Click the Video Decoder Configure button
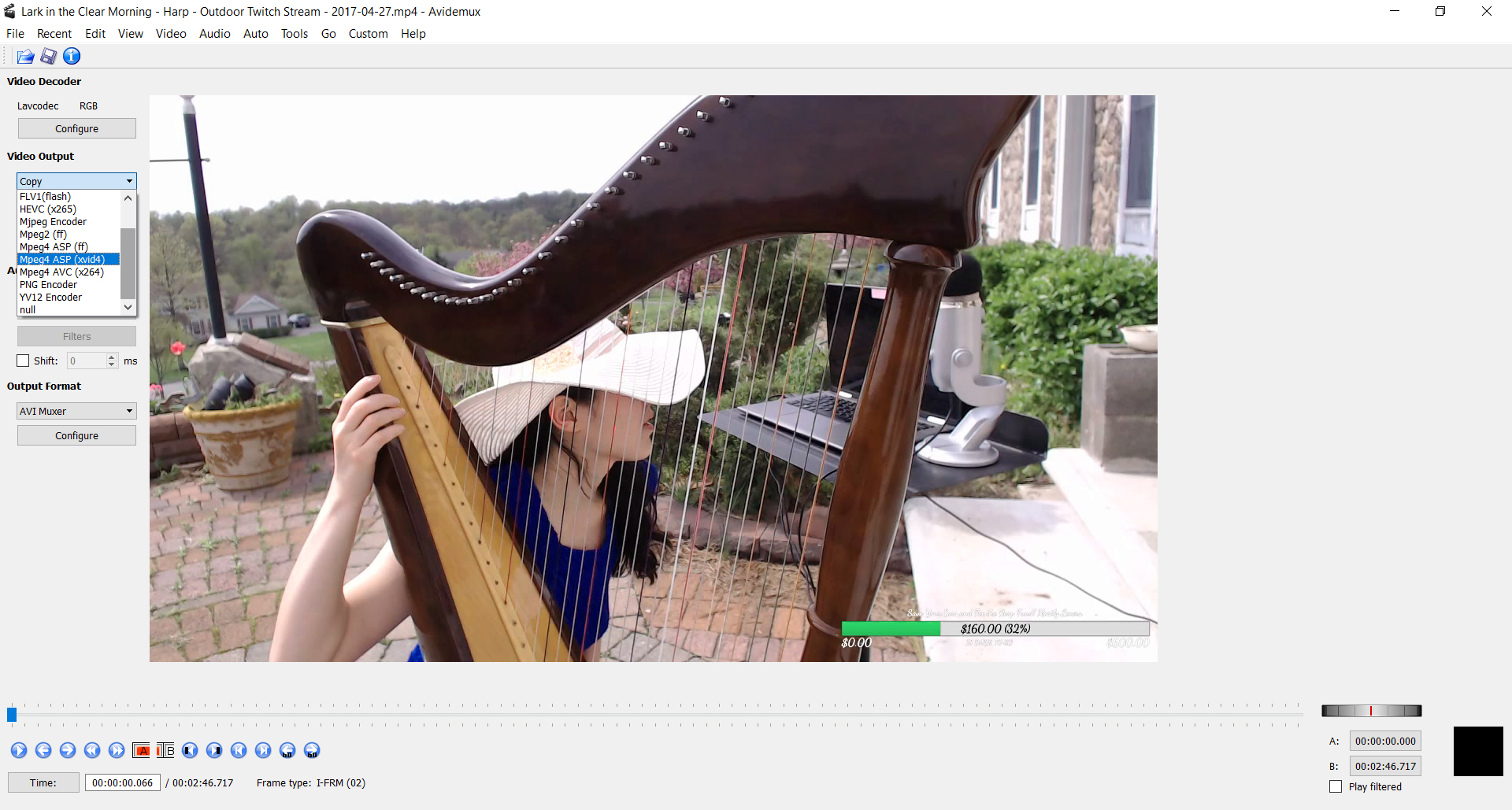This screenshot has height=810, width=1512. click(x=76, y=128)
